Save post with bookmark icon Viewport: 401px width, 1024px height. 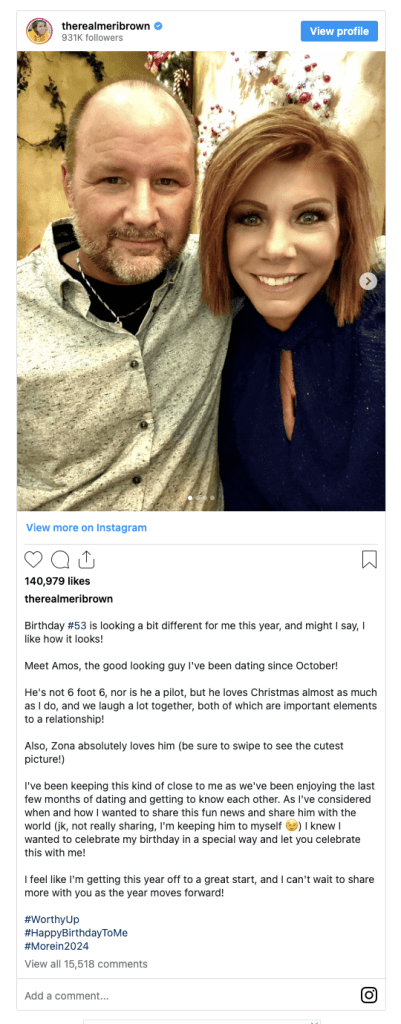pos(369,560)
